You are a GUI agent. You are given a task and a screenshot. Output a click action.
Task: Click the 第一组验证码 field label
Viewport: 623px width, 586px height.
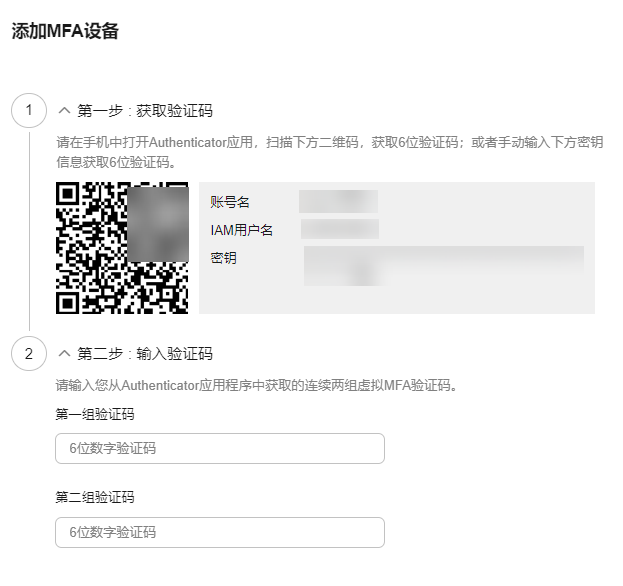pos(95,413)
